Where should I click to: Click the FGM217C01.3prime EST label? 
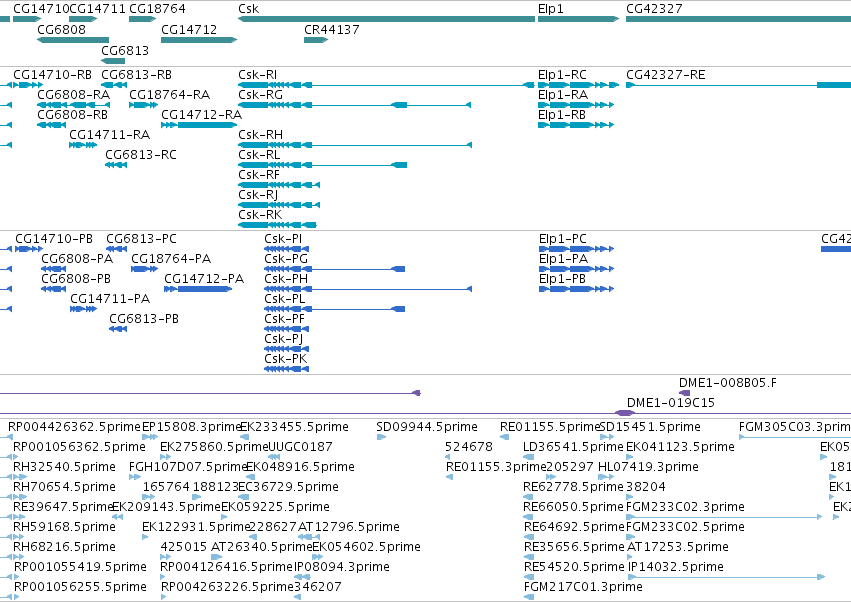pyautogui.click(x=583, y=587)
